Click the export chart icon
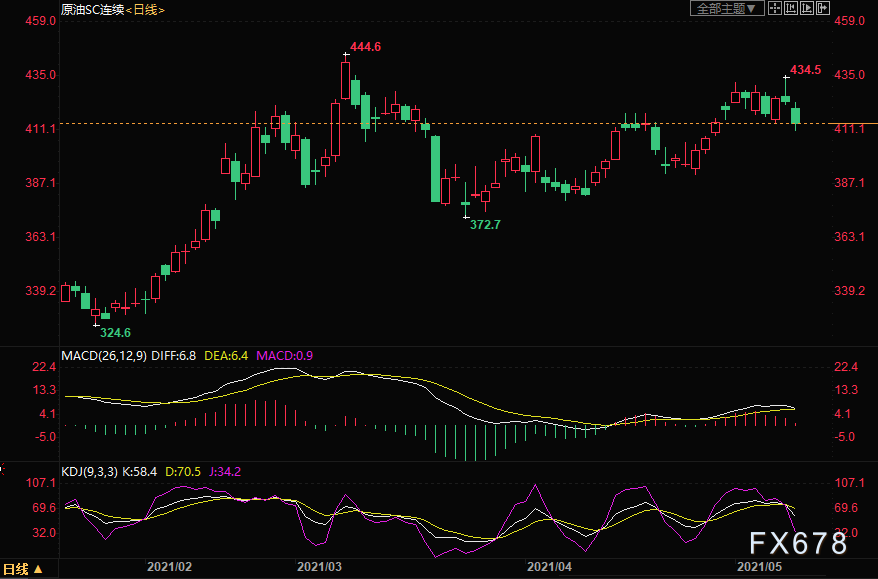 (x=823, y=8)
